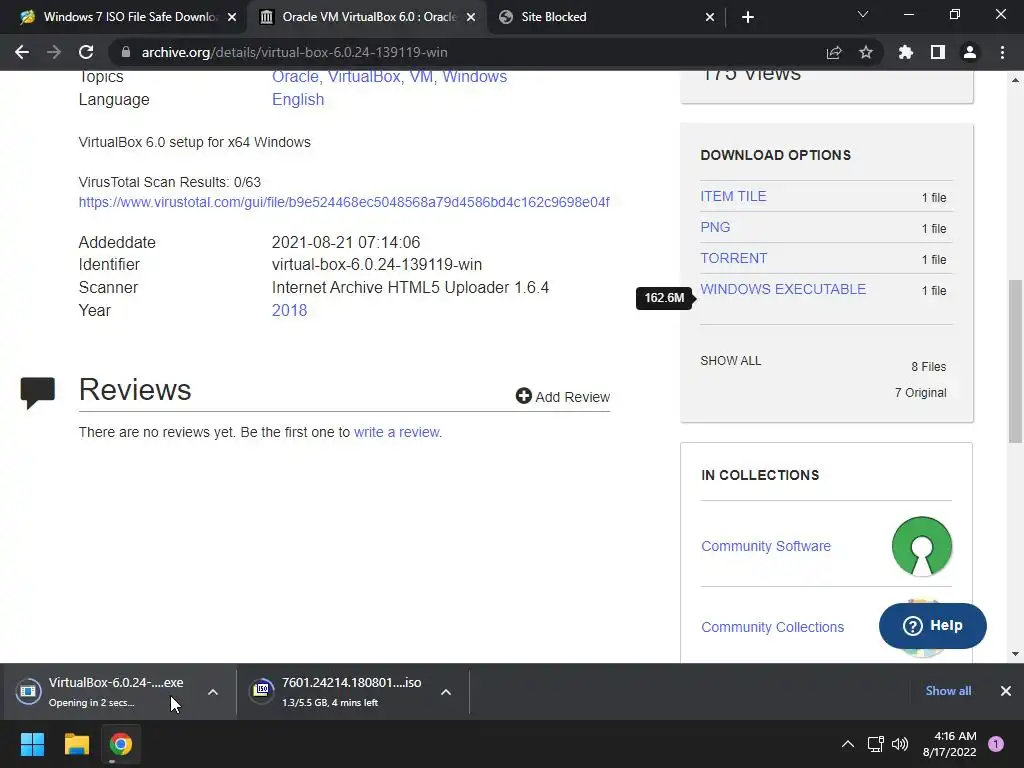Open the Community Collections link
The height and width of the screenshot is (768, 1024).
point(773,627)
